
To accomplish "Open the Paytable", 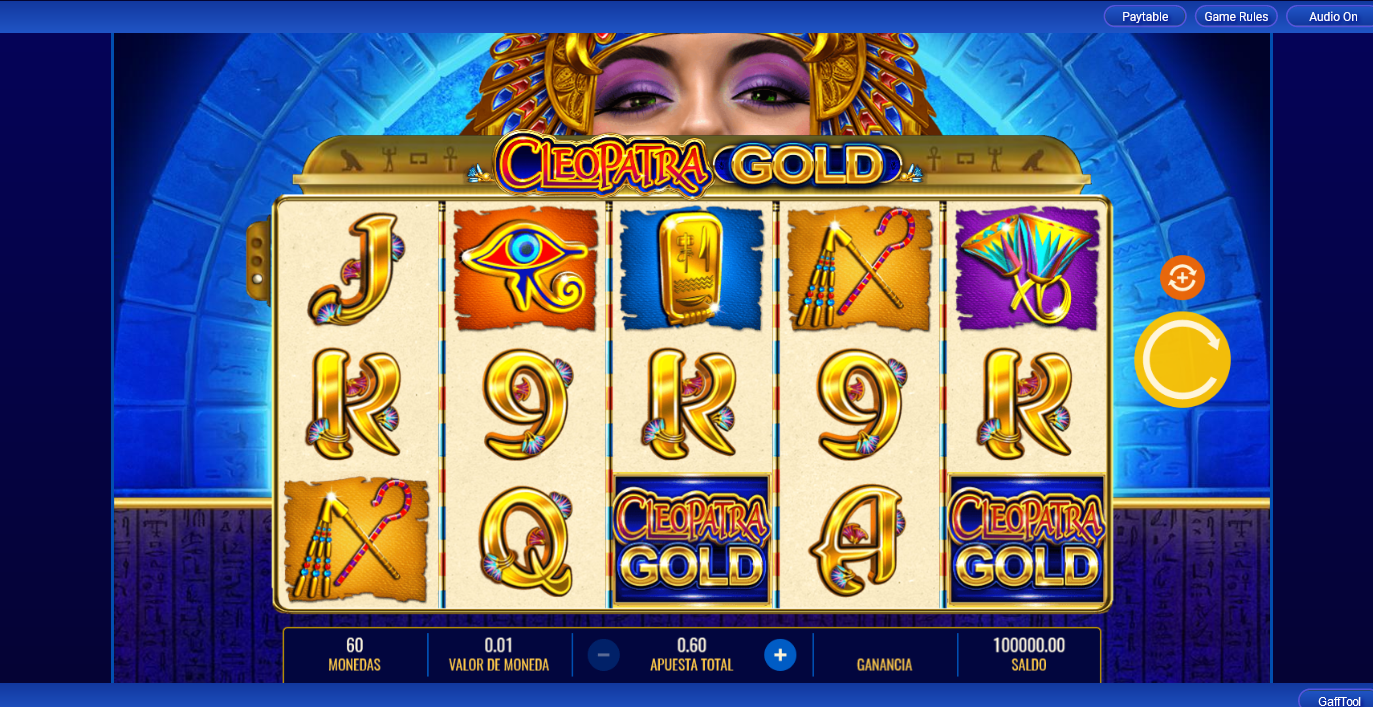I will click(x=1145, y=17).
